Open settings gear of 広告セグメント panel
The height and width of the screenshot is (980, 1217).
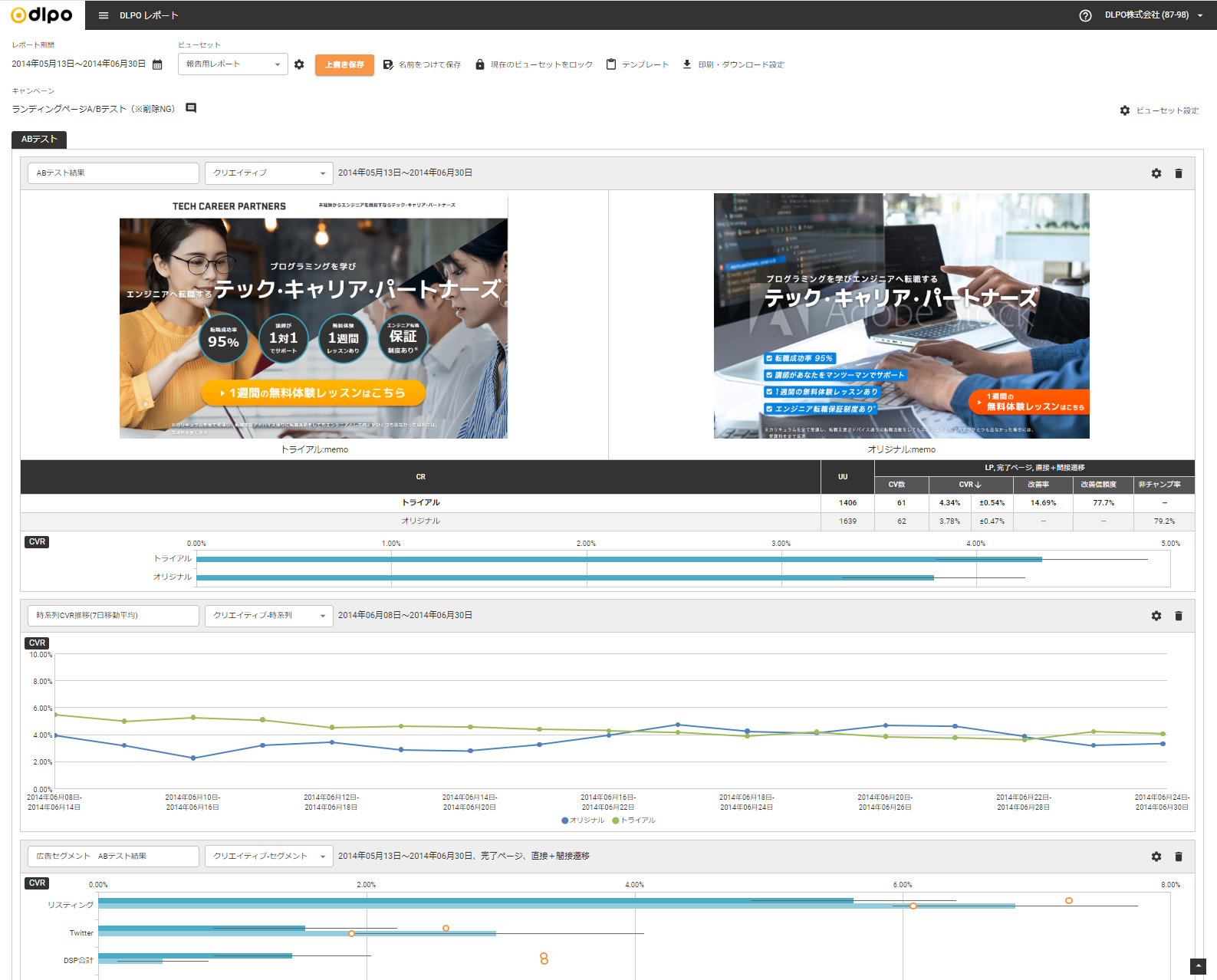pyautogui.click(x=1156, y=857)
